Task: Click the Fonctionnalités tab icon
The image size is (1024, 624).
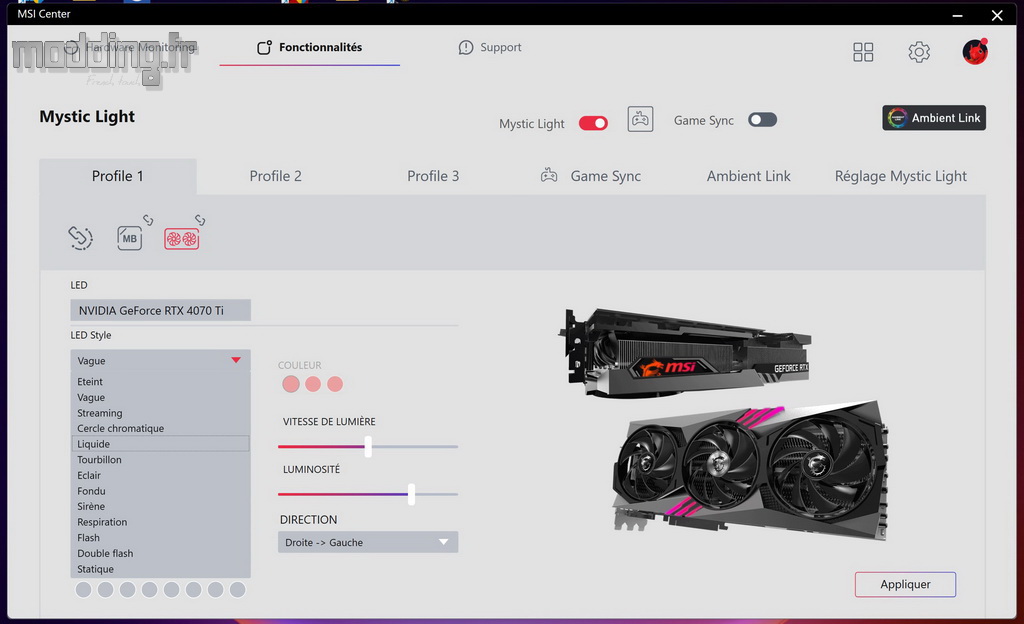Action: tap(264, 48)
